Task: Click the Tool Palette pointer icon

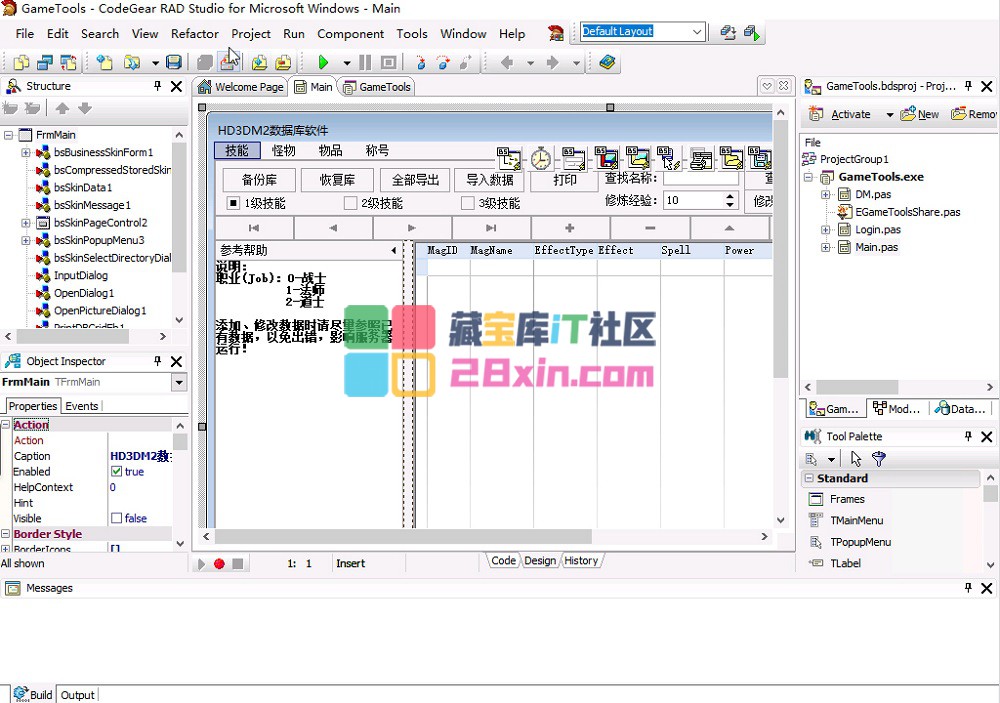Action: coord(856,459)
